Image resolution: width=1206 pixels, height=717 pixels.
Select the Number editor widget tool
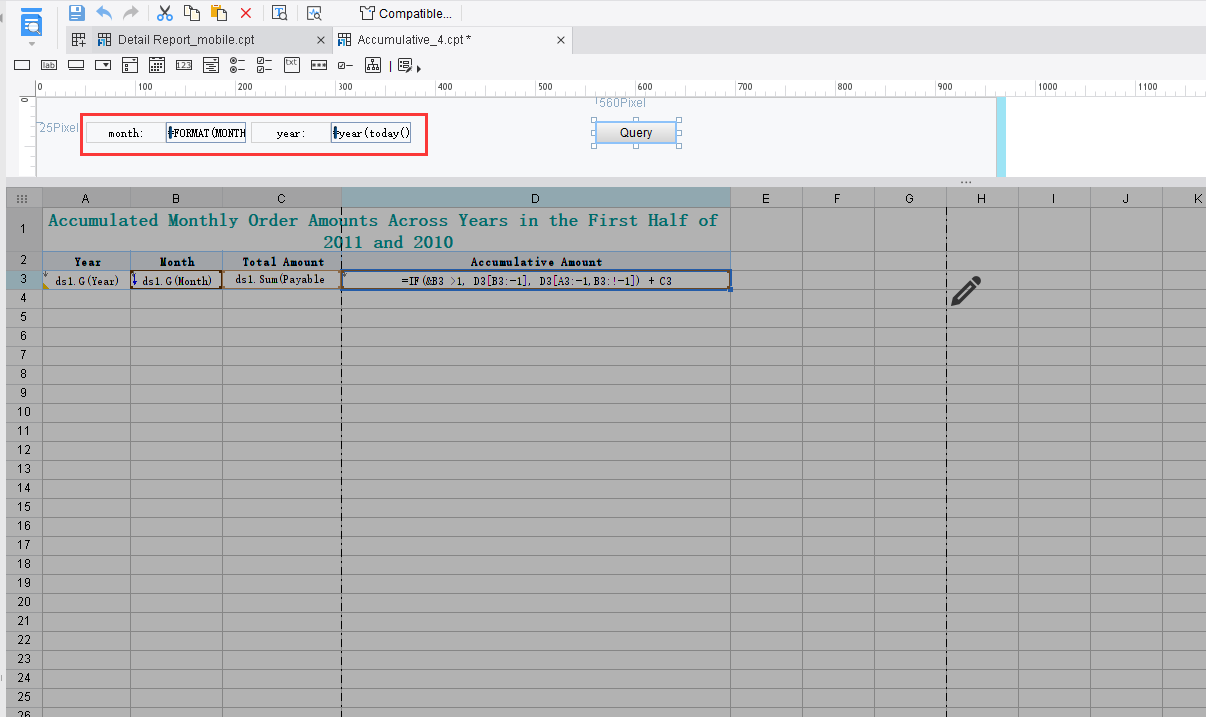[184, 64]
